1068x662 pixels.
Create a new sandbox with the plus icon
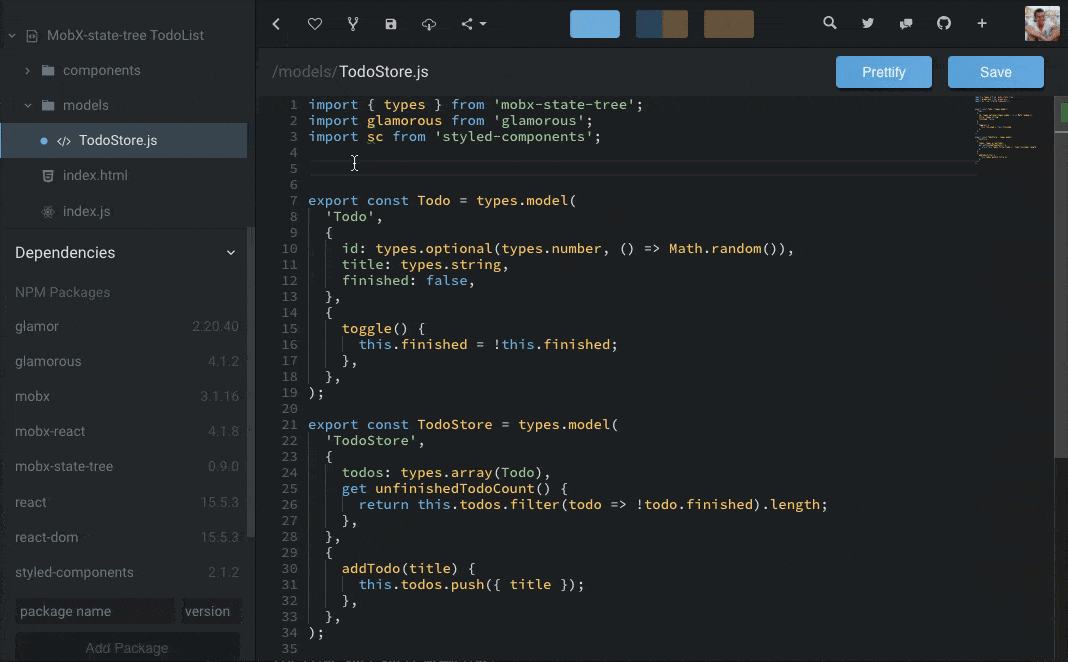pyautogui.click(x=981, y=22)
